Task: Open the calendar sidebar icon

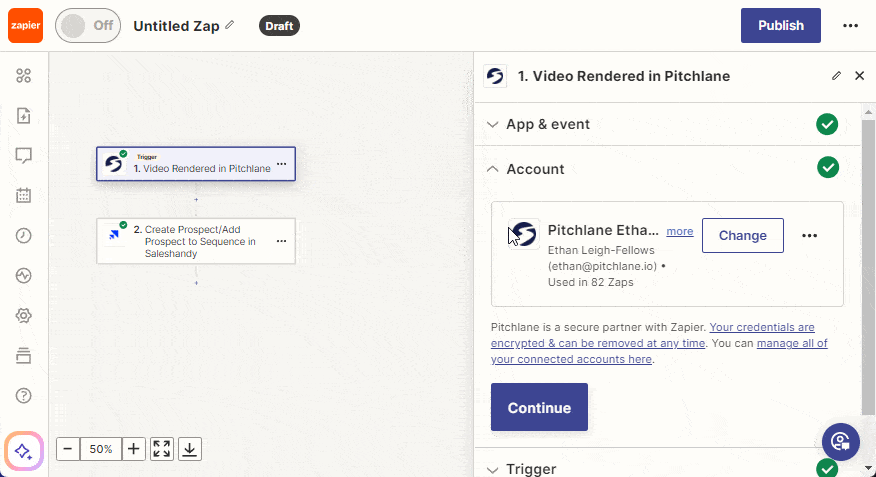Action: click(23, 195)
